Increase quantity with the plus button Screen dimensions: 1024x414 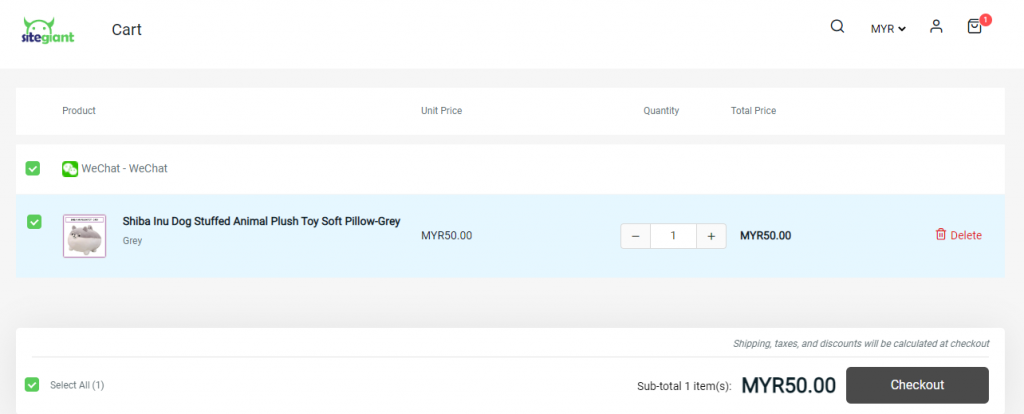click(711, 236)
